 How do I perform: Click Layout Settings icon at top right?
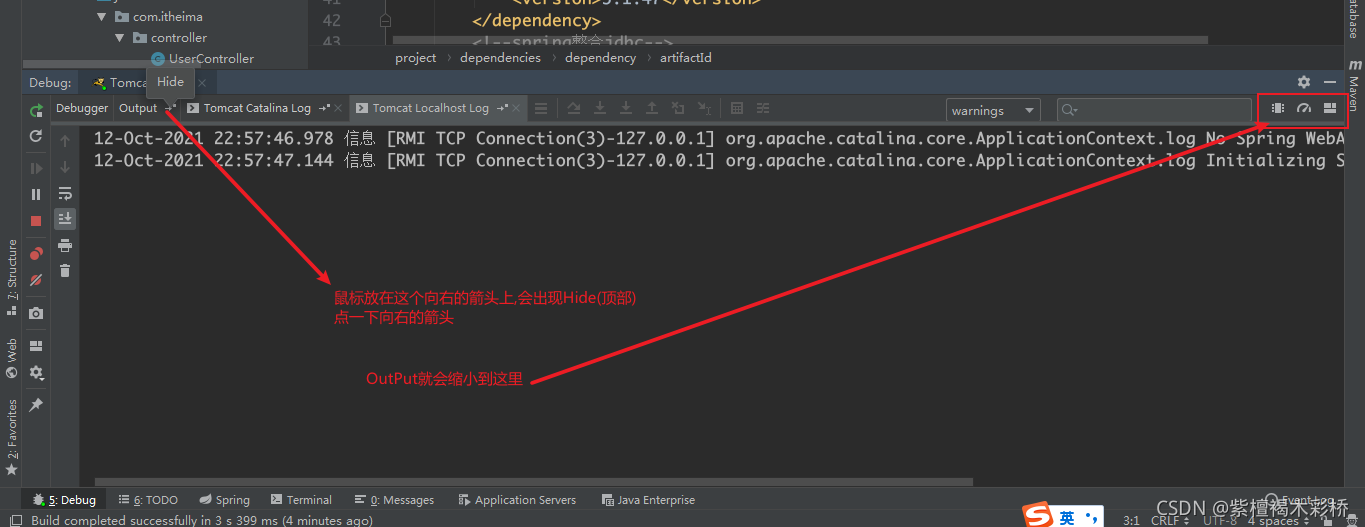click(1330, 108)
